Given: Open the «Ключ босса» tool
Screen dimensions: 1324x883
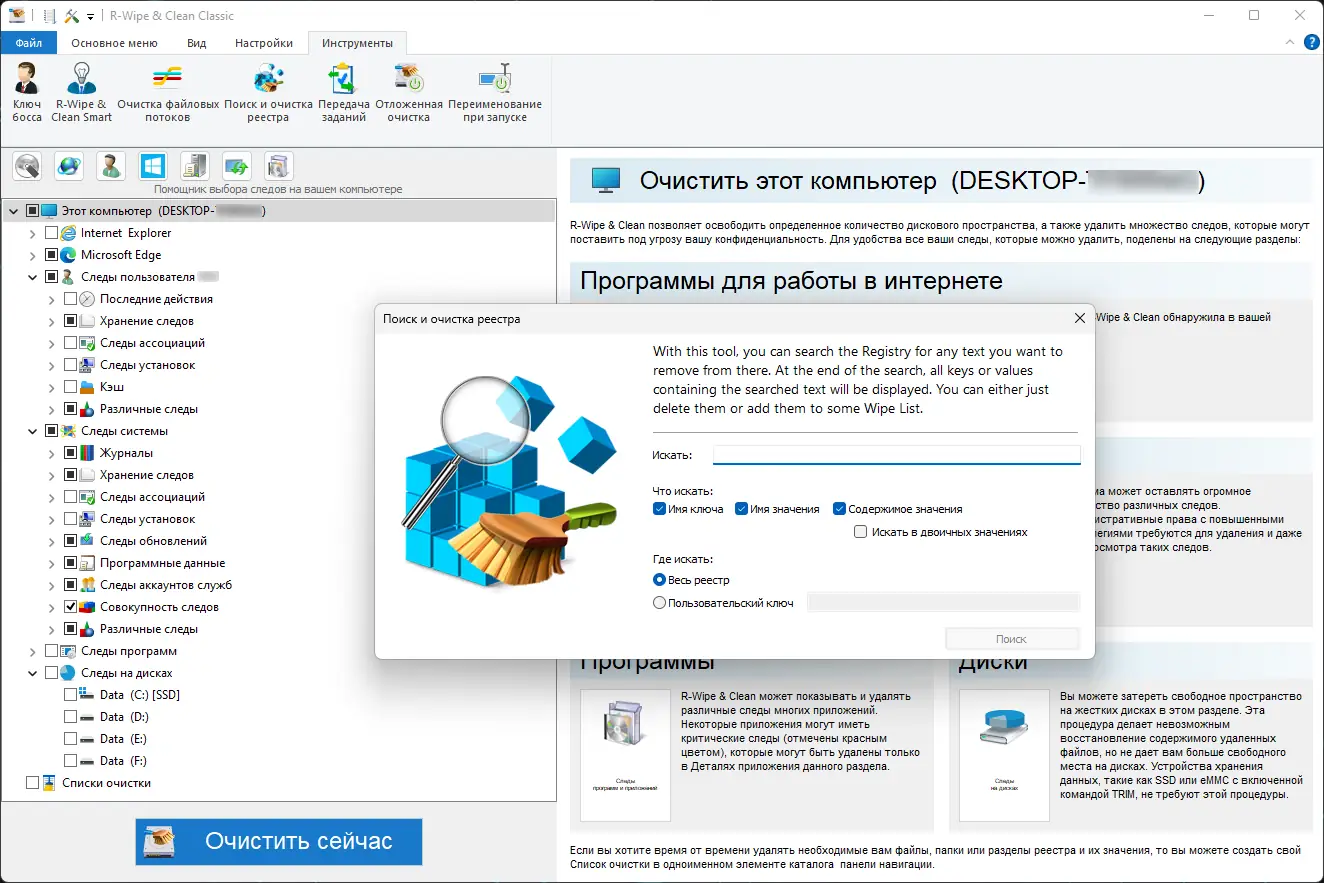Looking at the screenshot, I should coord(26,92).
